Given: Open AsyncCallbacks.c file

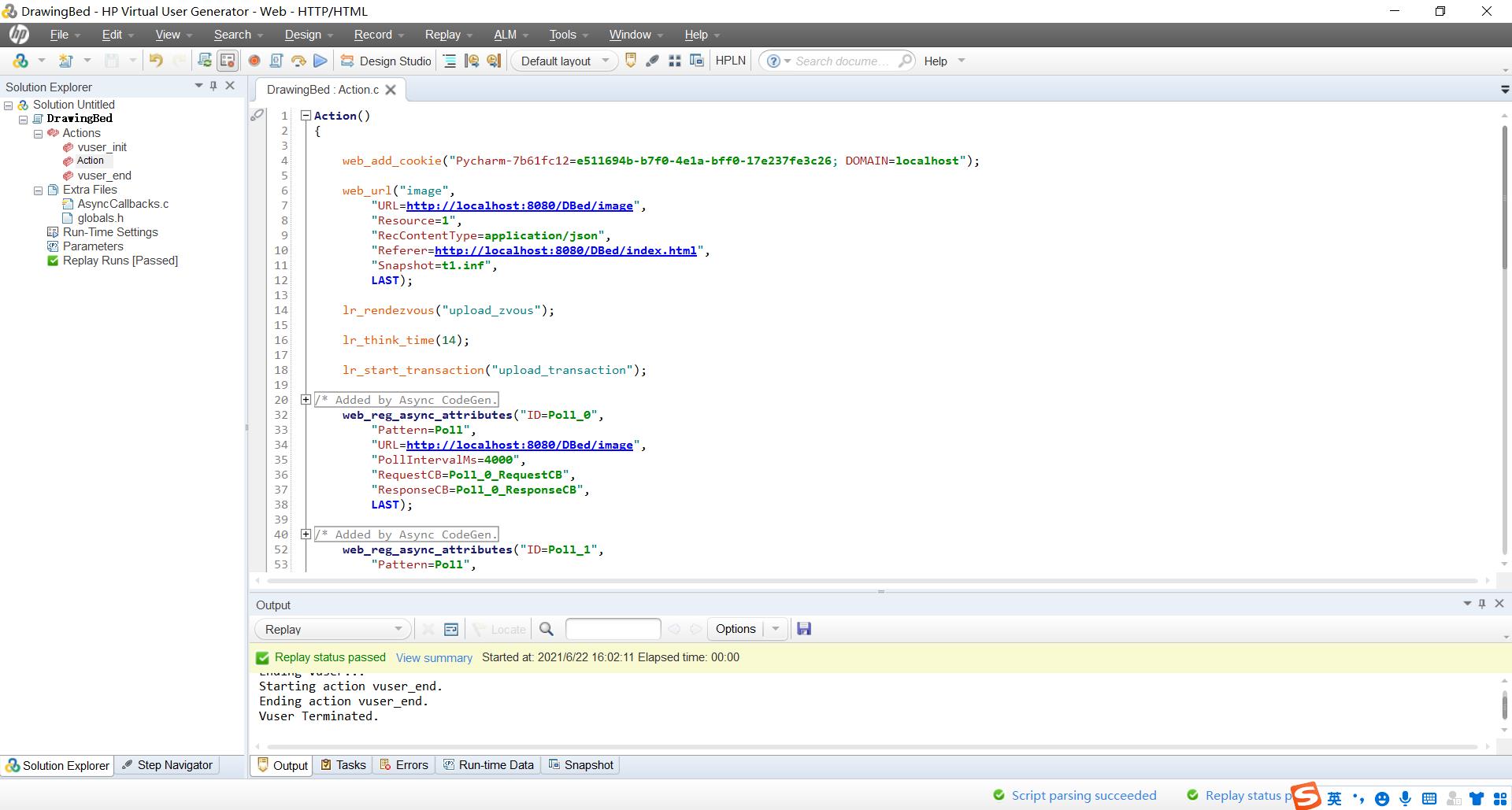Looking at the screenshot, I should pos(123,204).
